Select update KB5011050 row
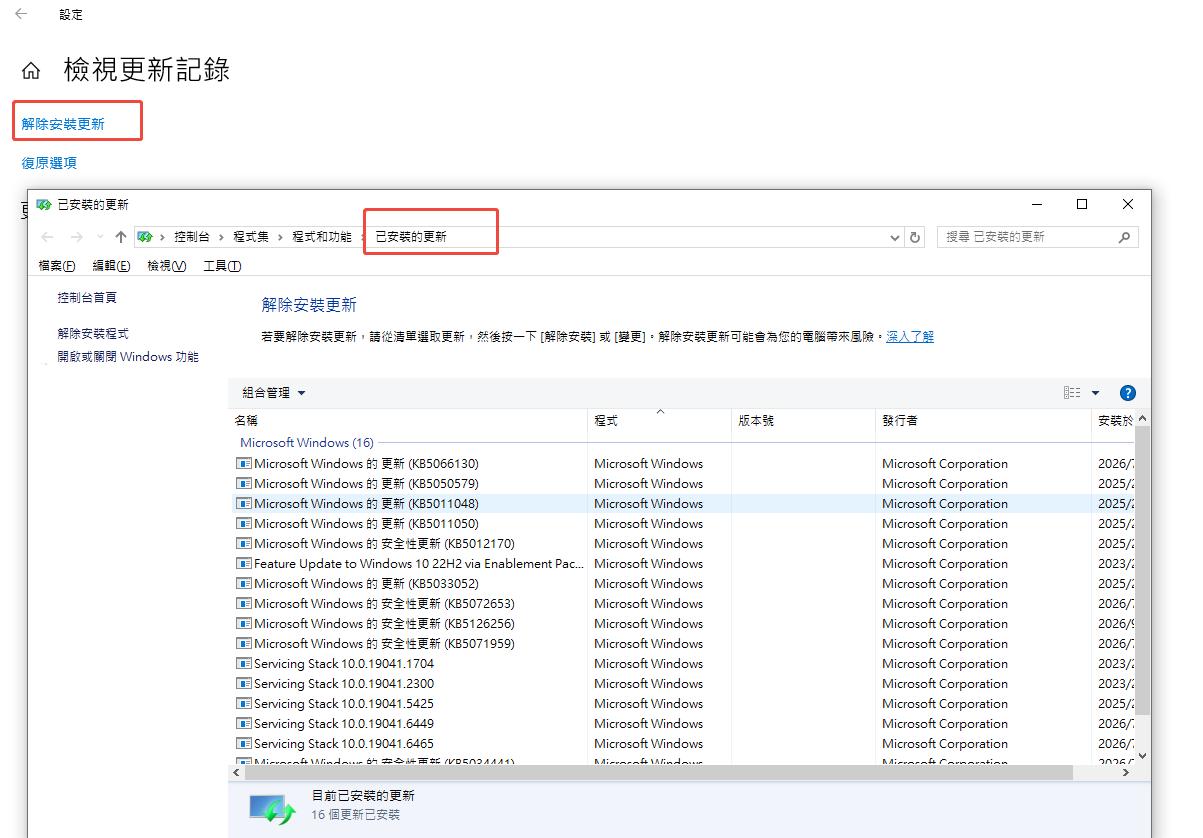The image size is (1203, 838). (685, 524)
